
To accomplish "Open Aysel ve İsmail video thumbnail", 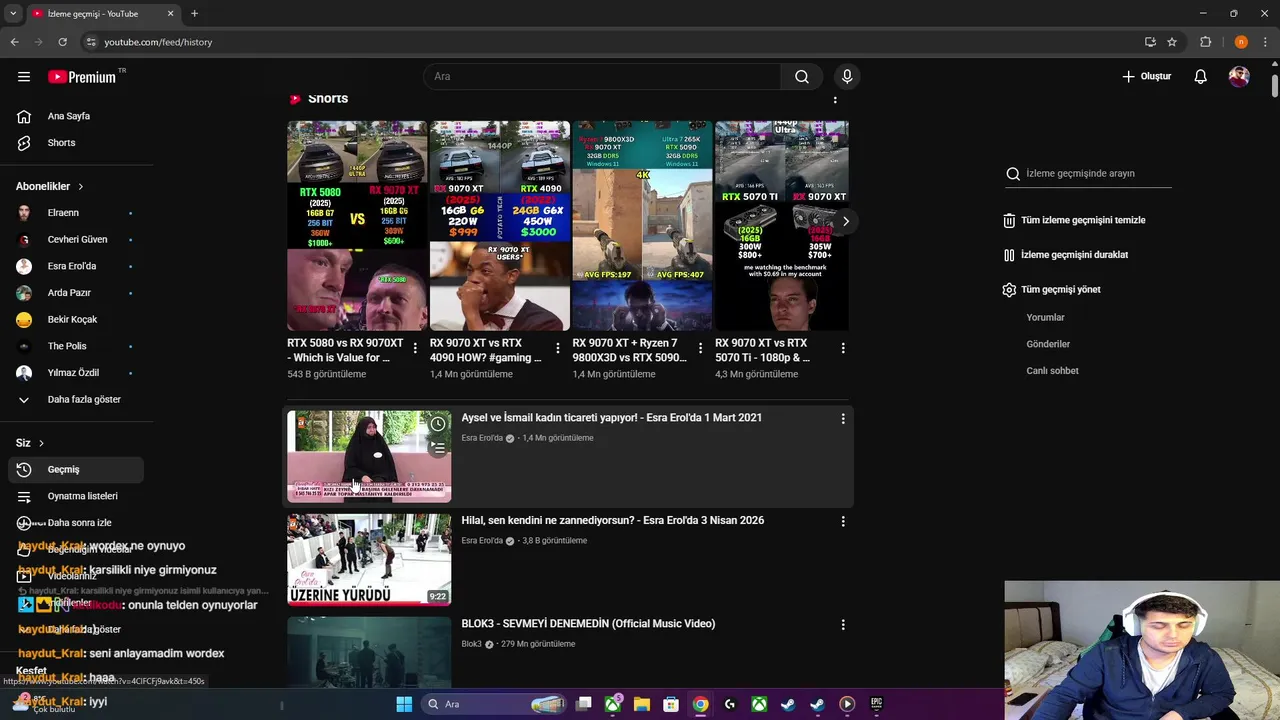I will tap(369, 457).
